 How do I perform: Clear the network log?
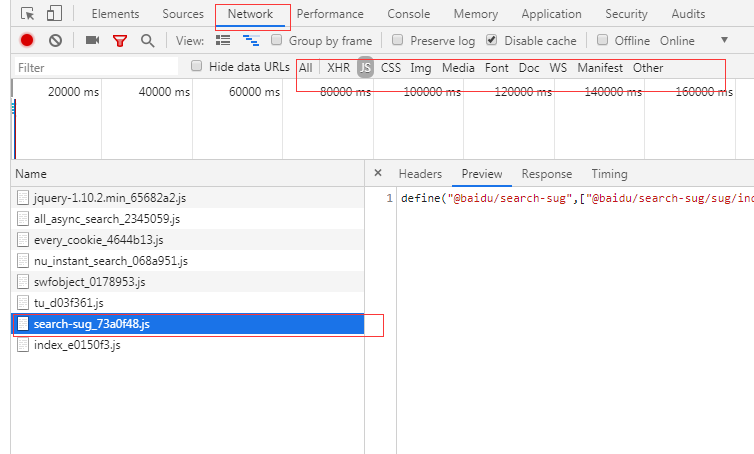[56, 41]
